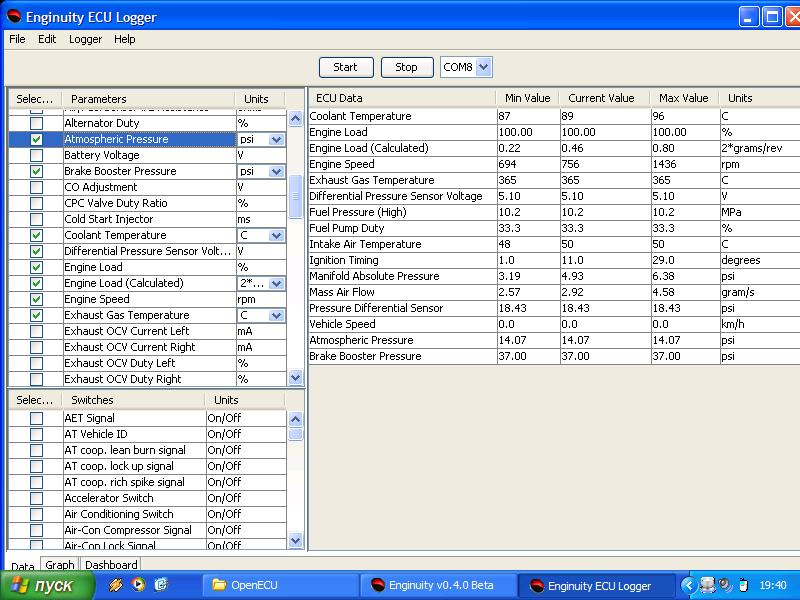Open the OpenECU folder from the taskbar
This screenshot has width=800, height=600.
tap(280, 585)
